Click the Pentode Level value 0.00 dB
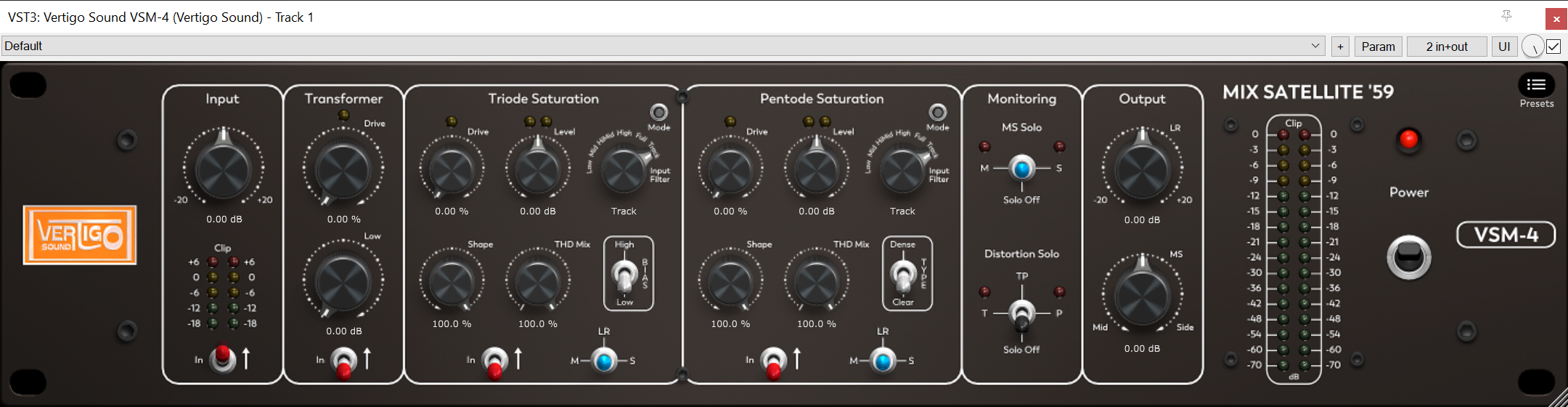The height and width of the screenshot is (407, 1568). coord(817,211)
